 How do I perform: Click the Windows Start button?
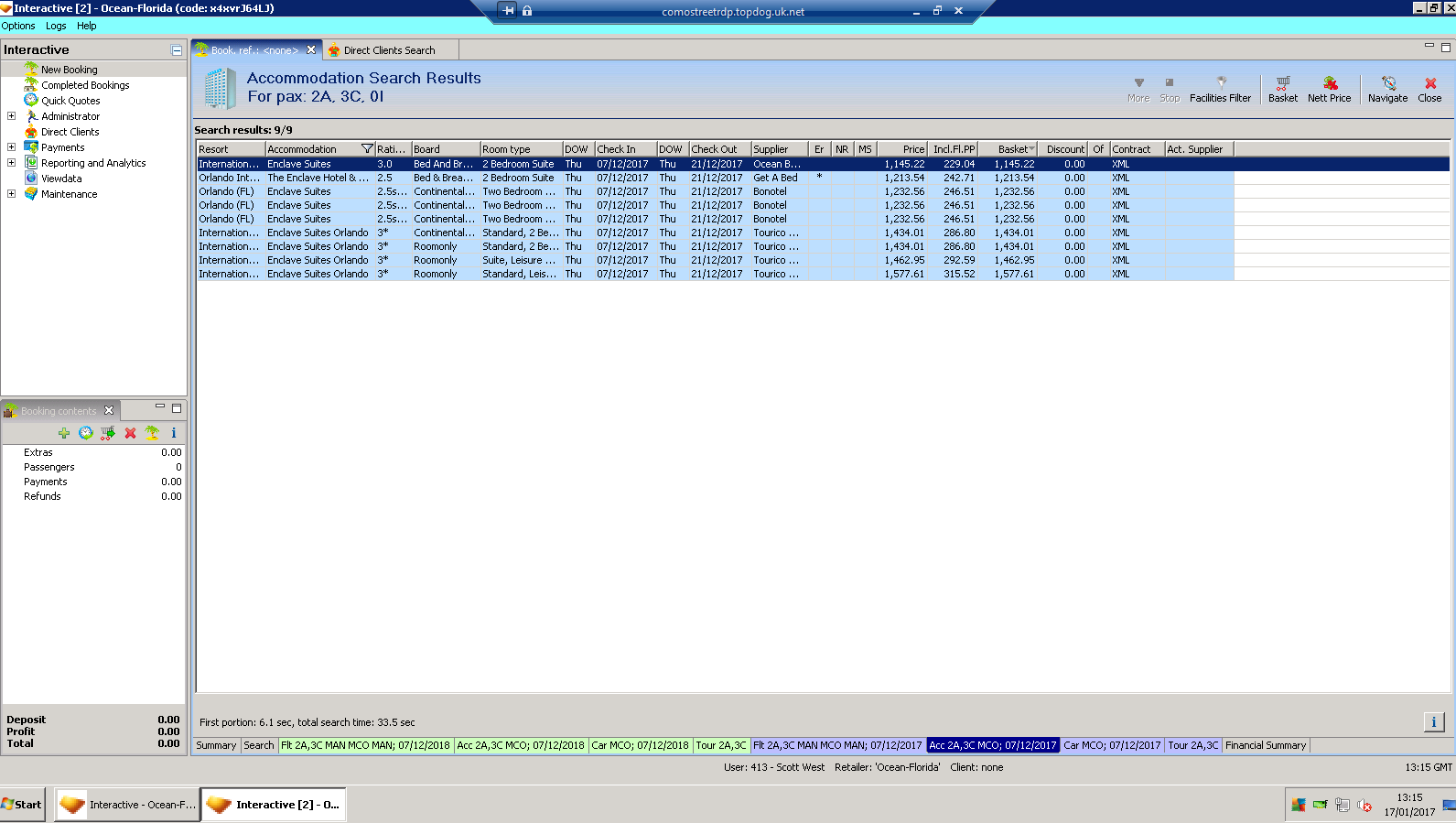click(23, 805)
